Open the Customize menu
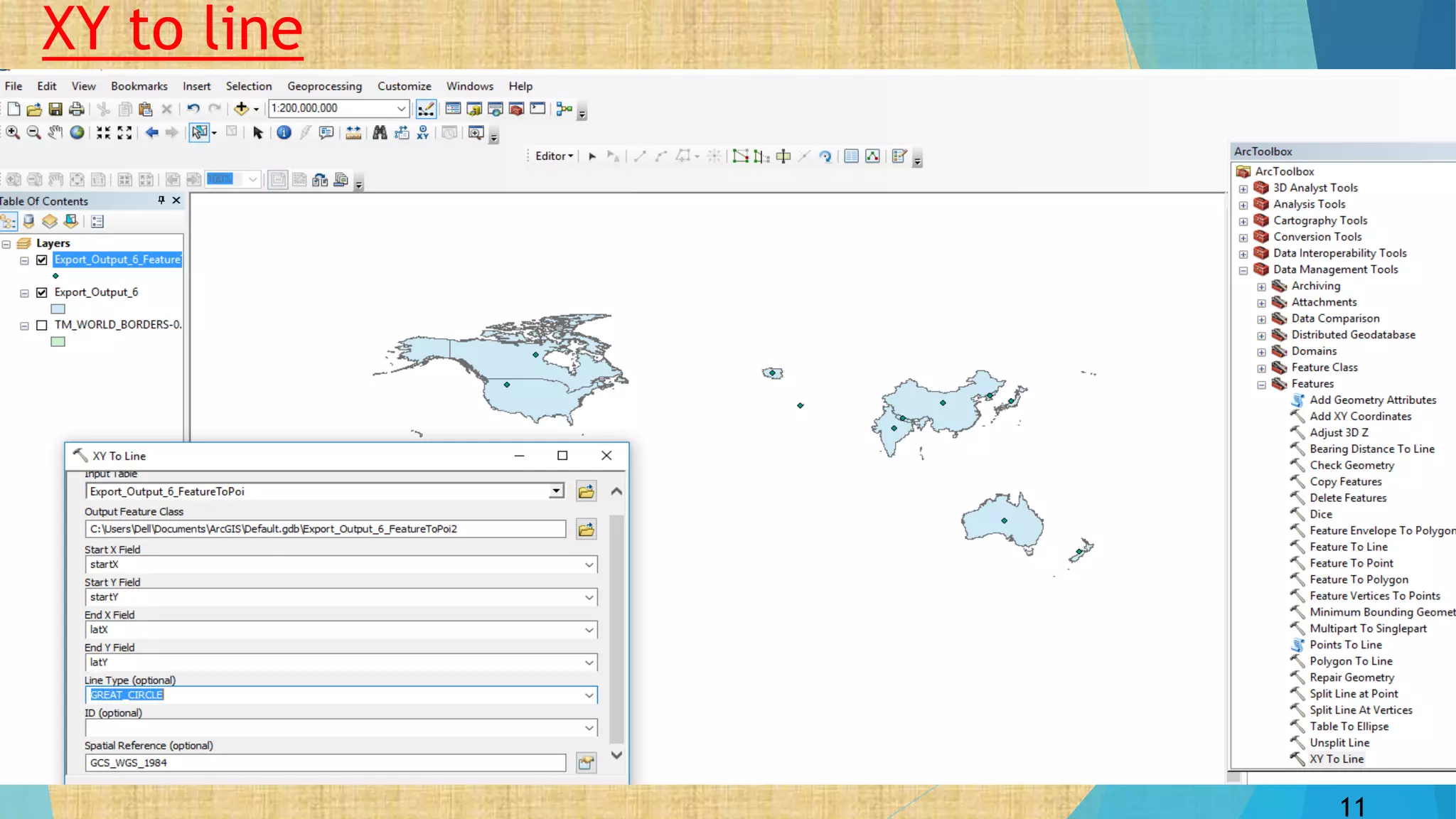The image size is (1456, 819). point(404,86)
